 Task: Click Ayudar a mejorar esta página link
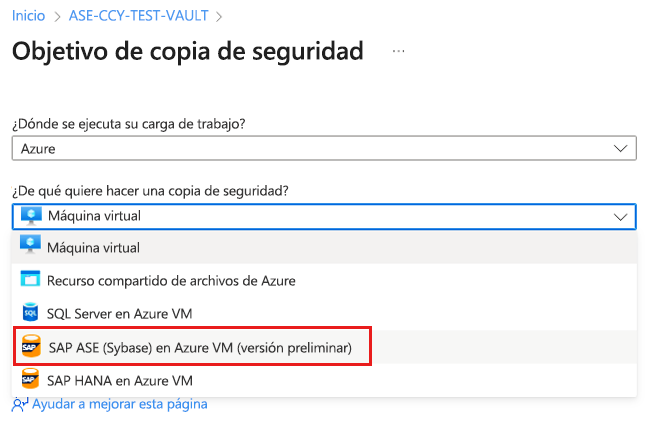pos(119,404)
